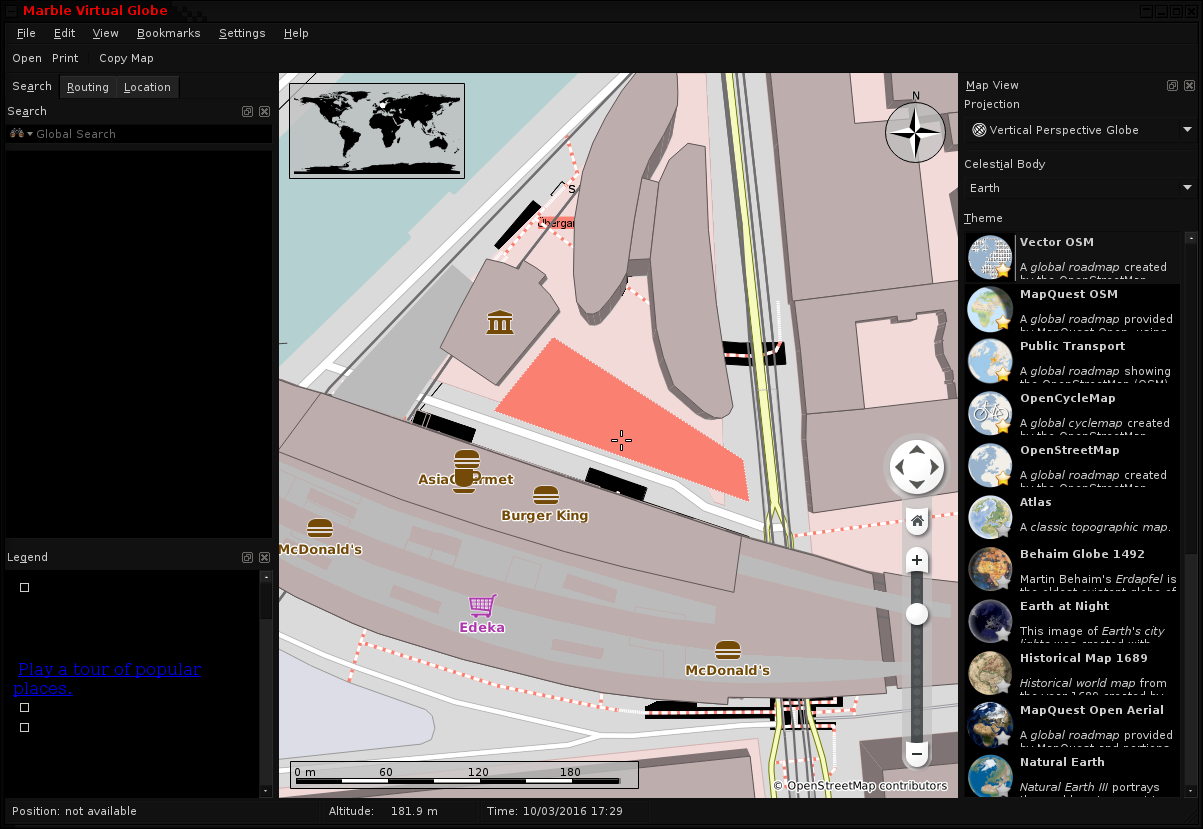Click the map scale bar
This screenshot has width=1203, height=829.
click(x=465, y=775)
